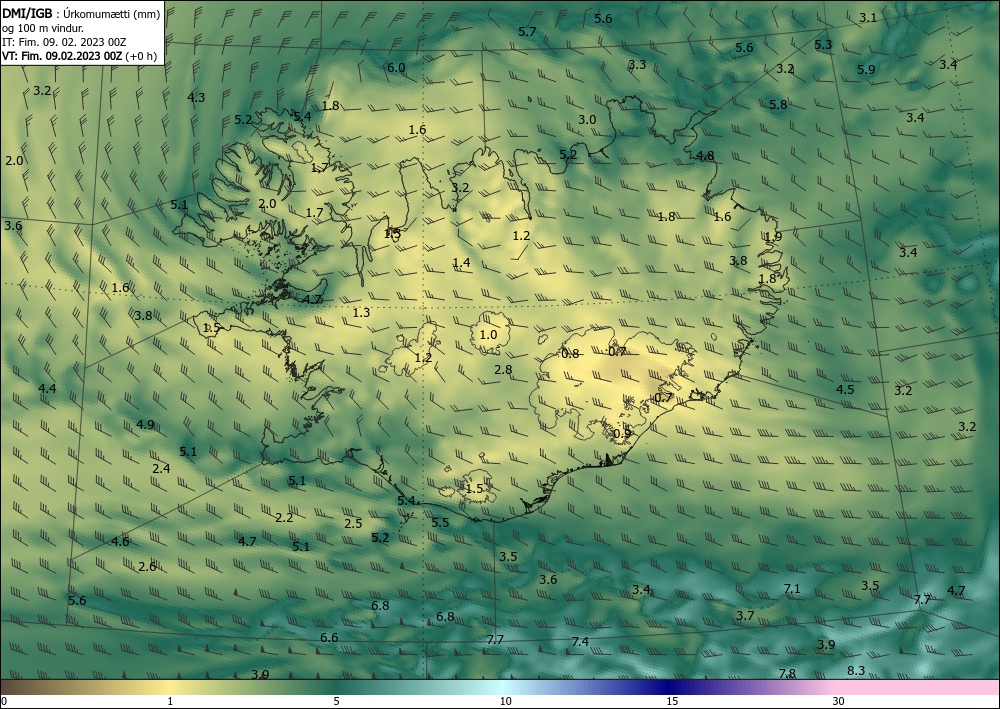Click the map value 4.8

[705, 156]
